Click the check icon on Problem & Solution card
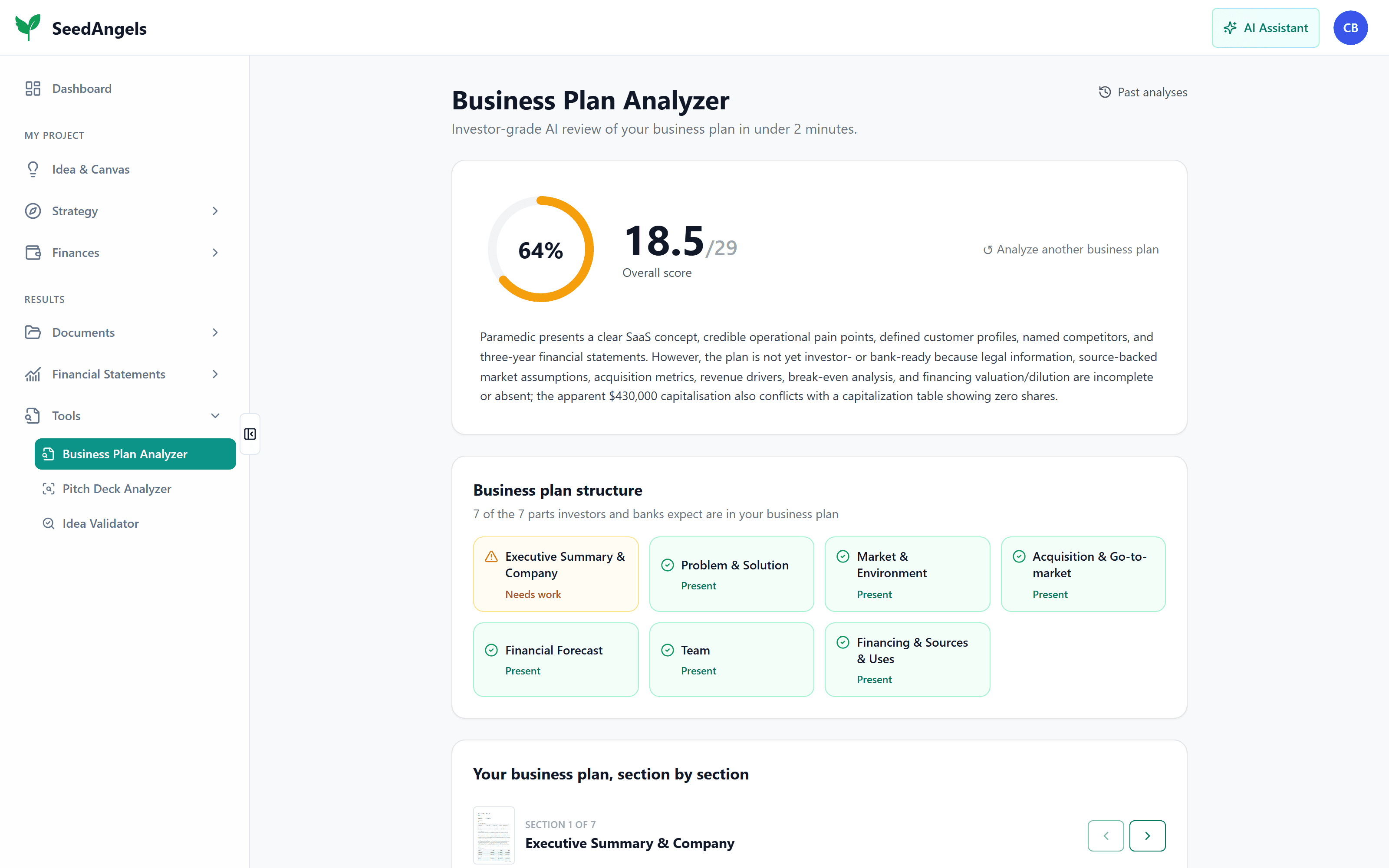 point(668,565)
